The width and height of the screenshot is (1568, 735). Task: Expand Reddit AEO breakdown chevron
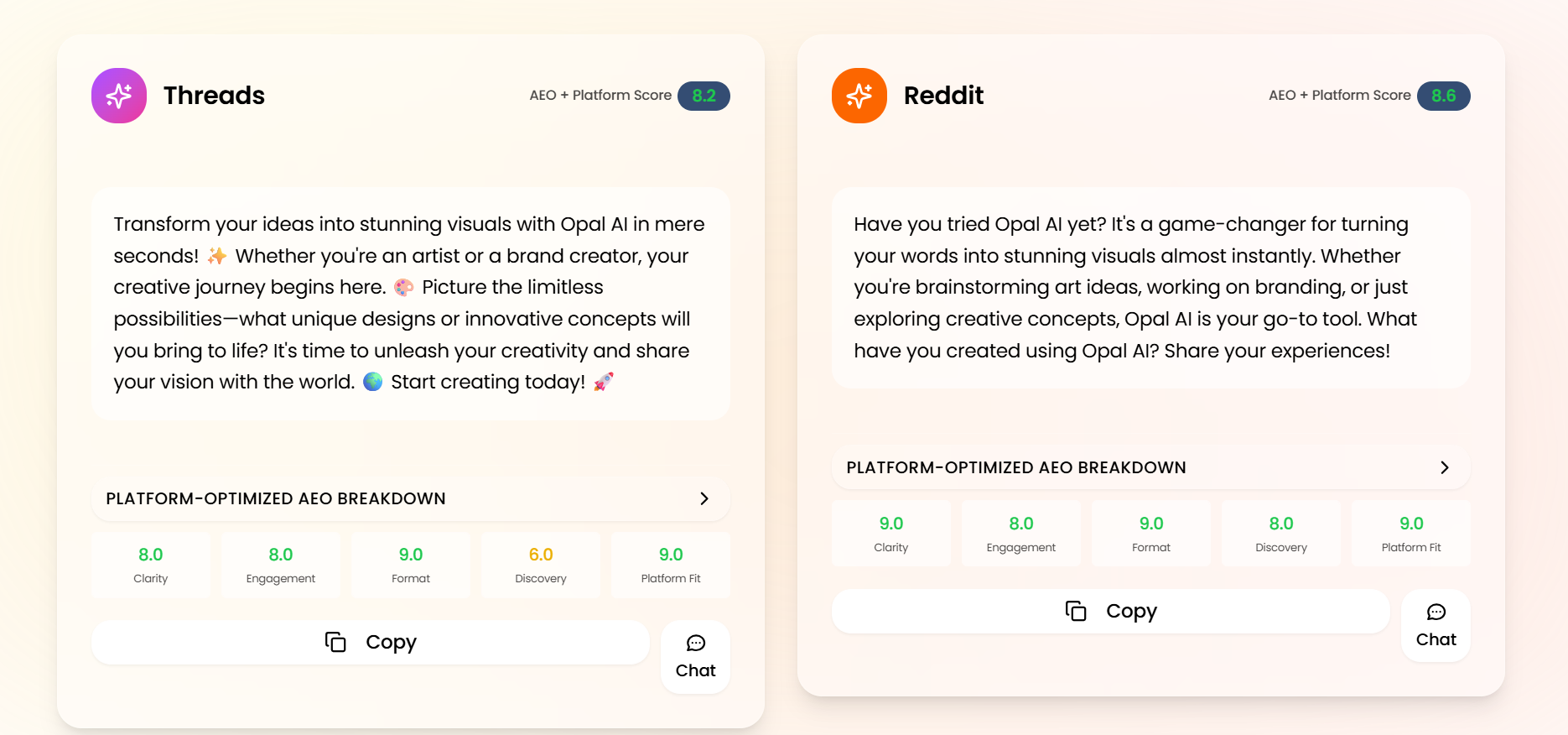click(1444, 467)
